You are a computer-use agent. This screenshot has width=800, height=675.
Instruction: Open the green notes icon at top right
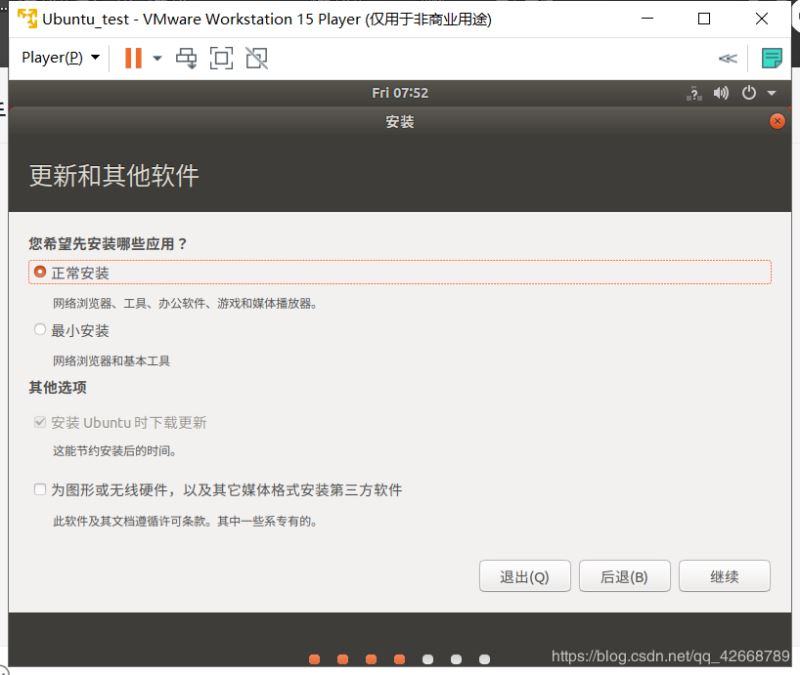click(x=771, y=58)
